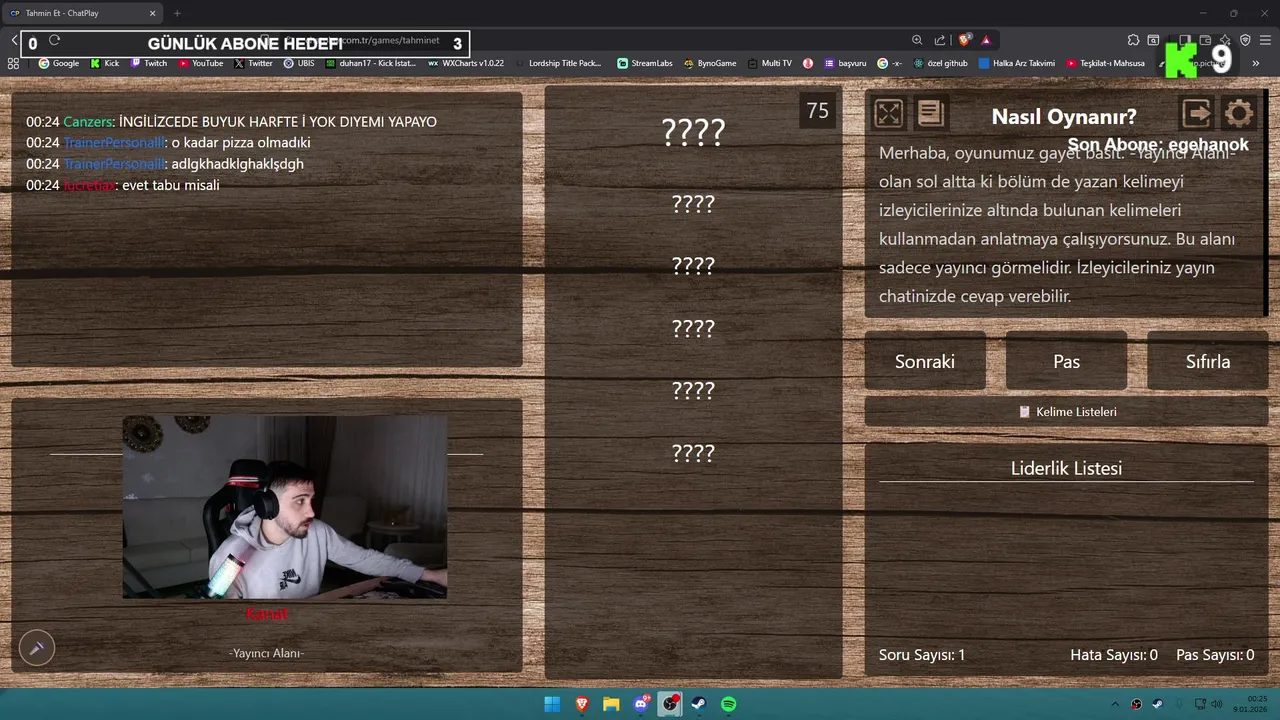Open Twitter bookmark

pyautogui.click(x=253, y=63)
